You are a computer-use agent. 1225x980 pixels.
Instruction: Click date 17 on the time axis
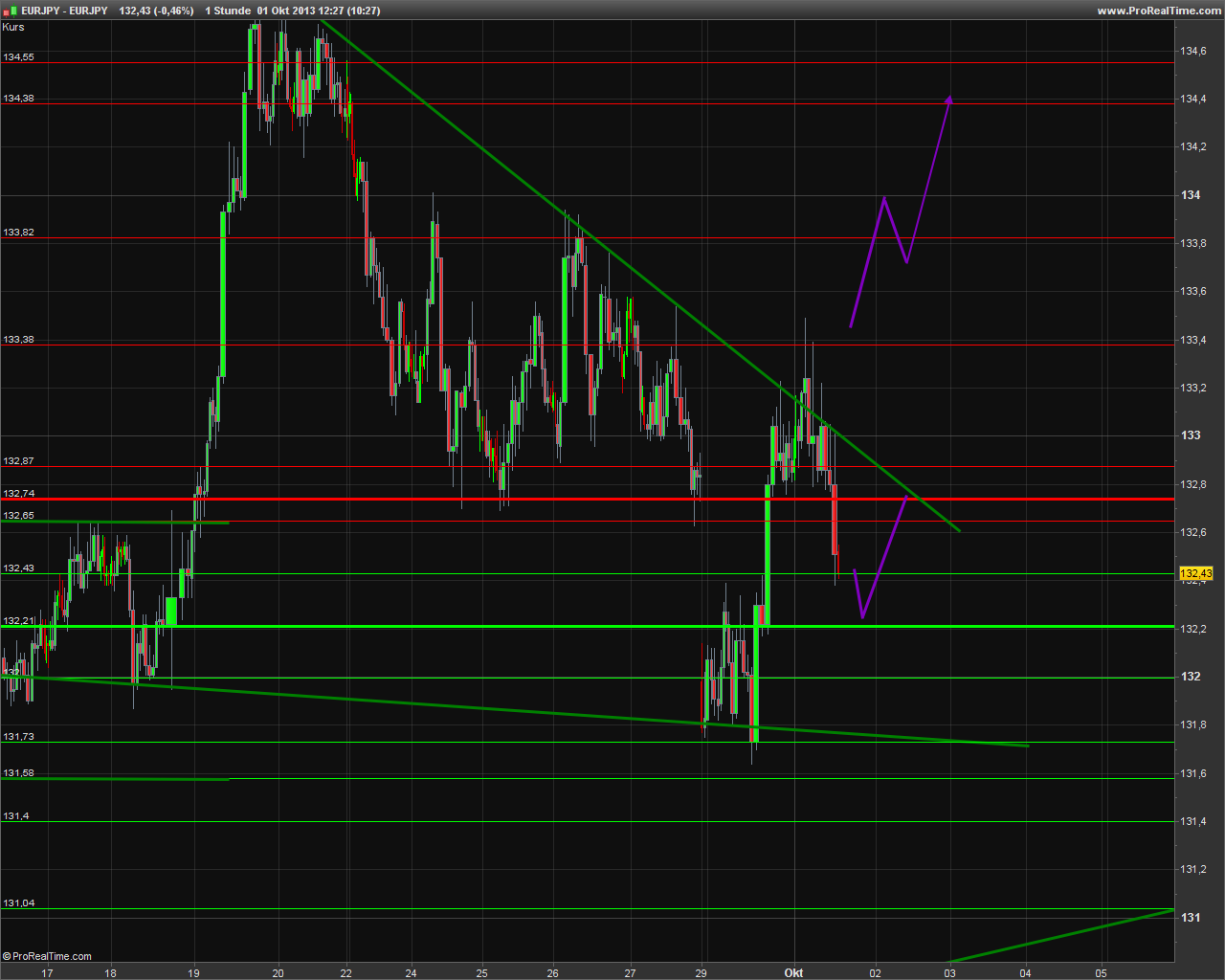47,973
